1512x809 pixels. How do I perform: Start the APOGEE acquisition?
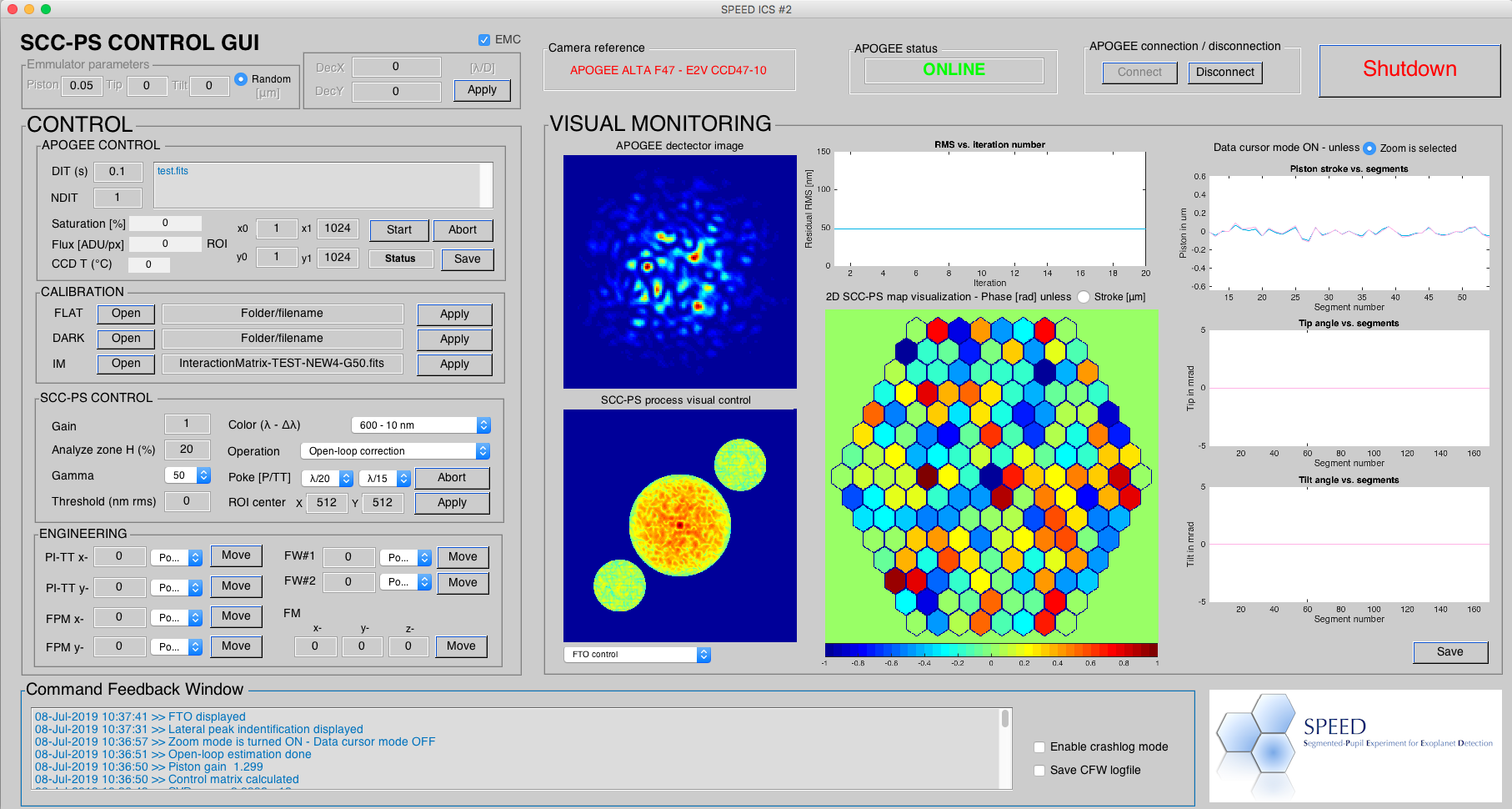click(x=399, y=230)
